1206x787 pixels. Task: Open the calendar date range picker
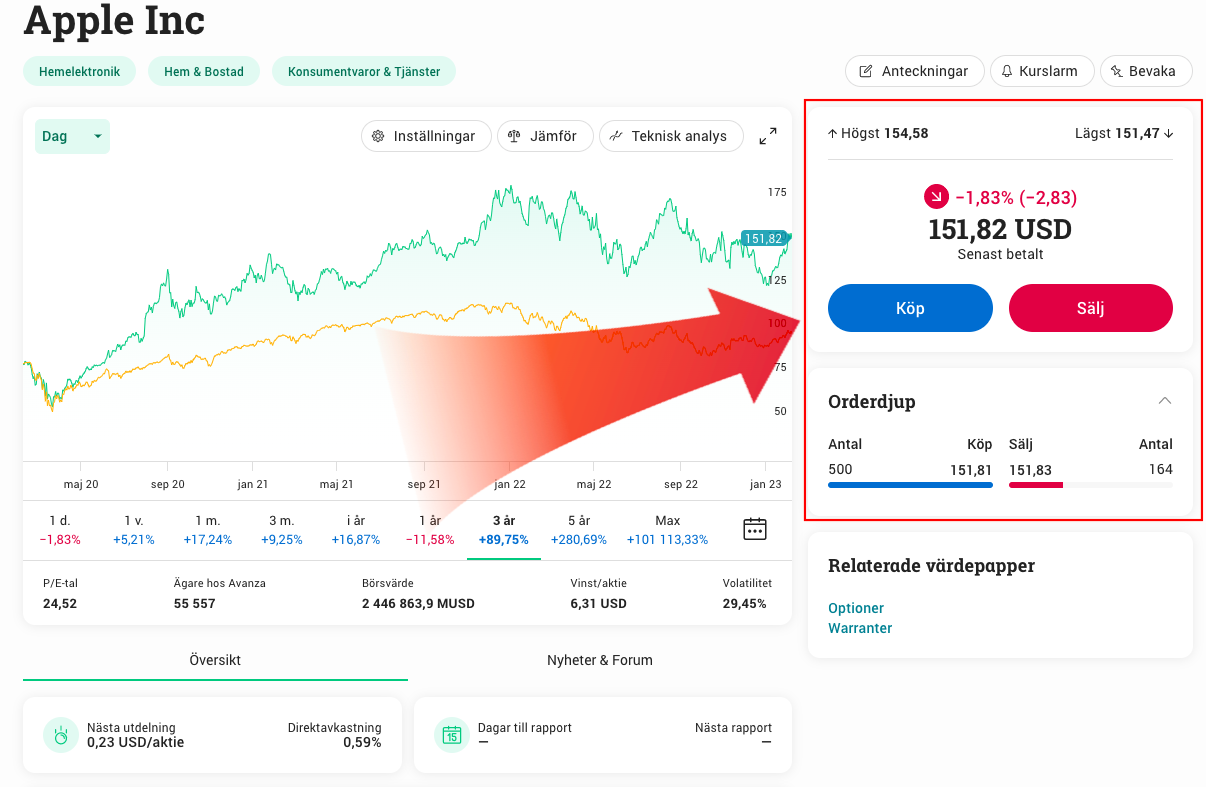755,529
